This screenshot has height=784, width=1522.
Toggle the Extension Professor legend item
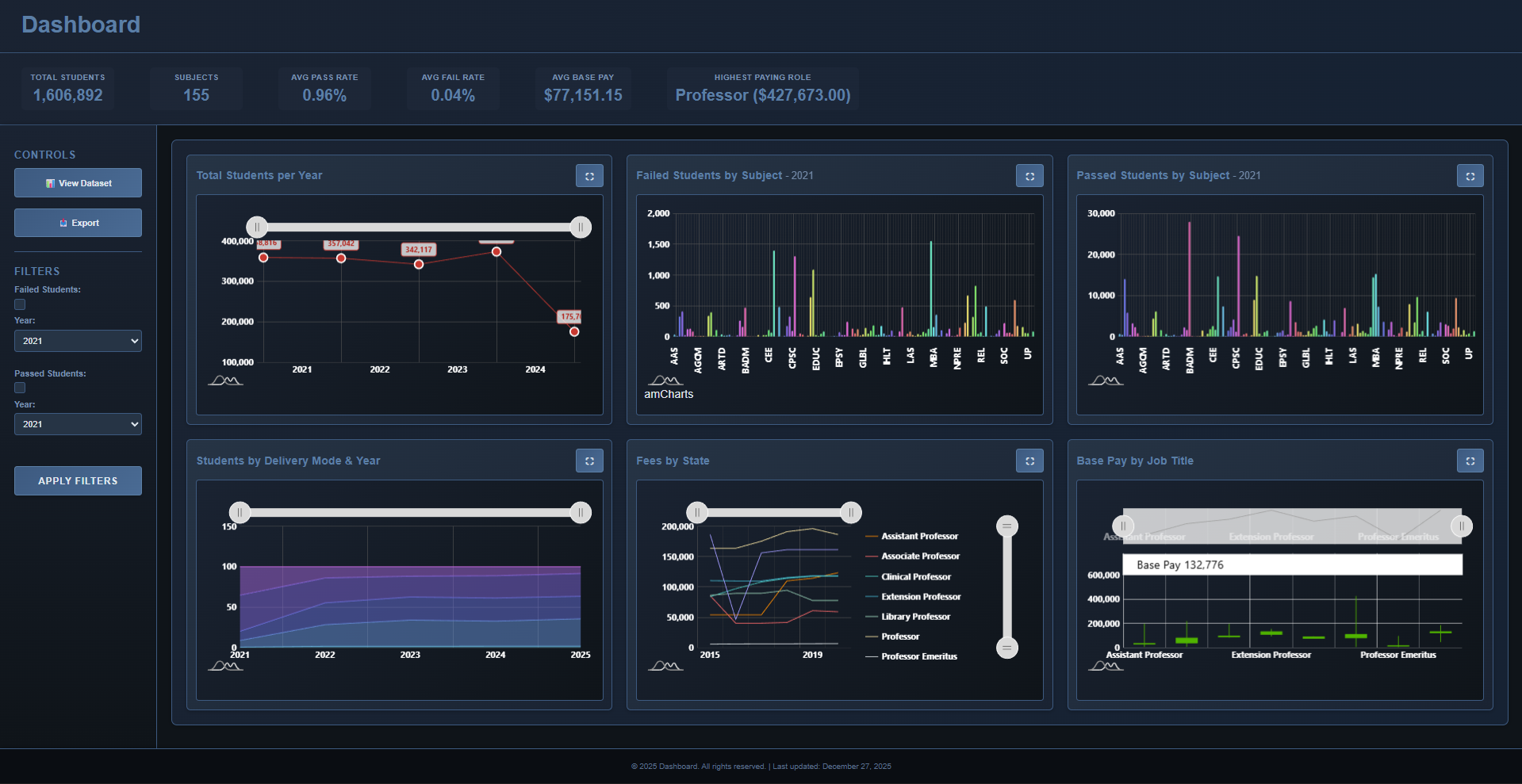tap(914, 597)
